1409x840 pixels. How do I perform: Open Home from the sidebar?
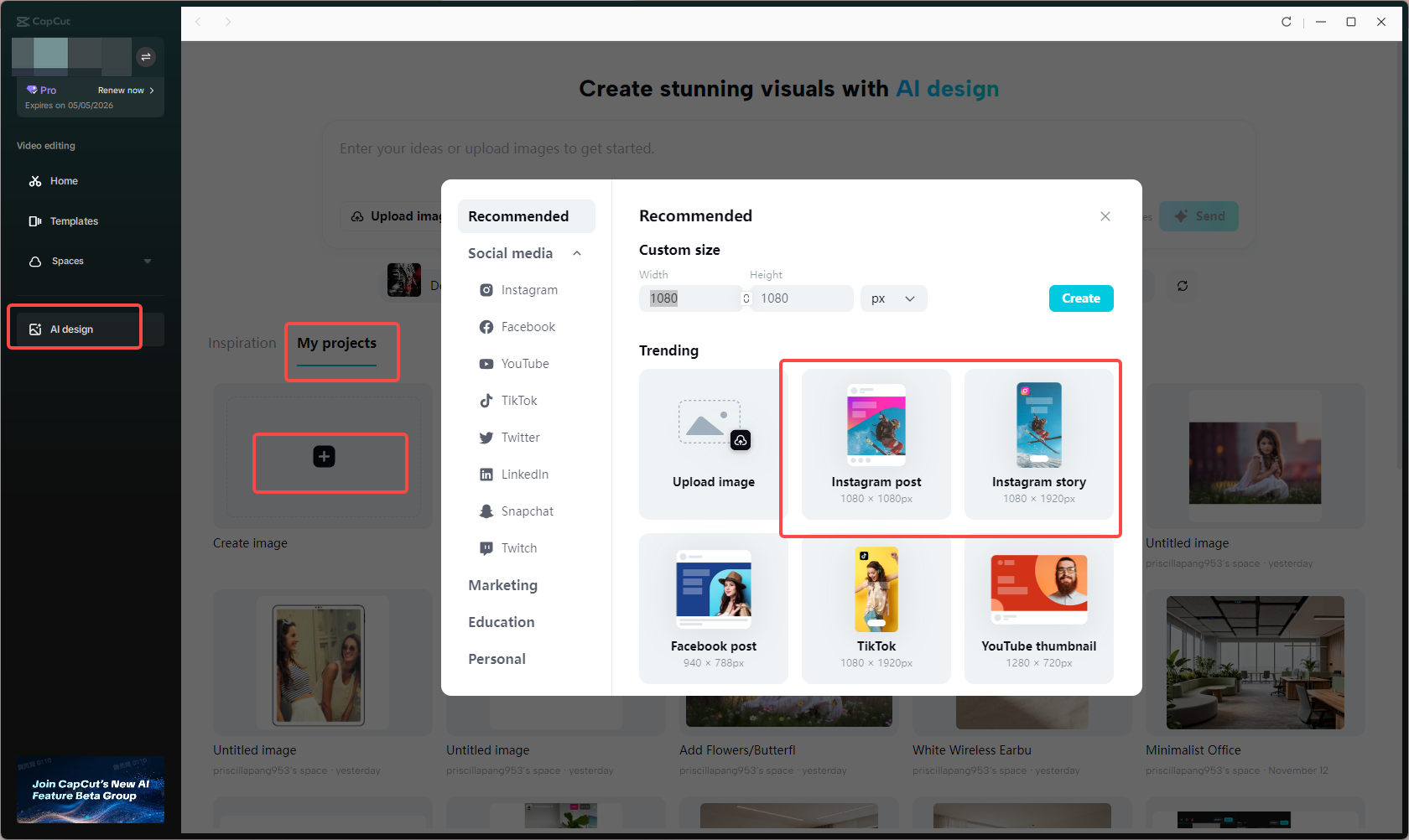coord(63,180)
